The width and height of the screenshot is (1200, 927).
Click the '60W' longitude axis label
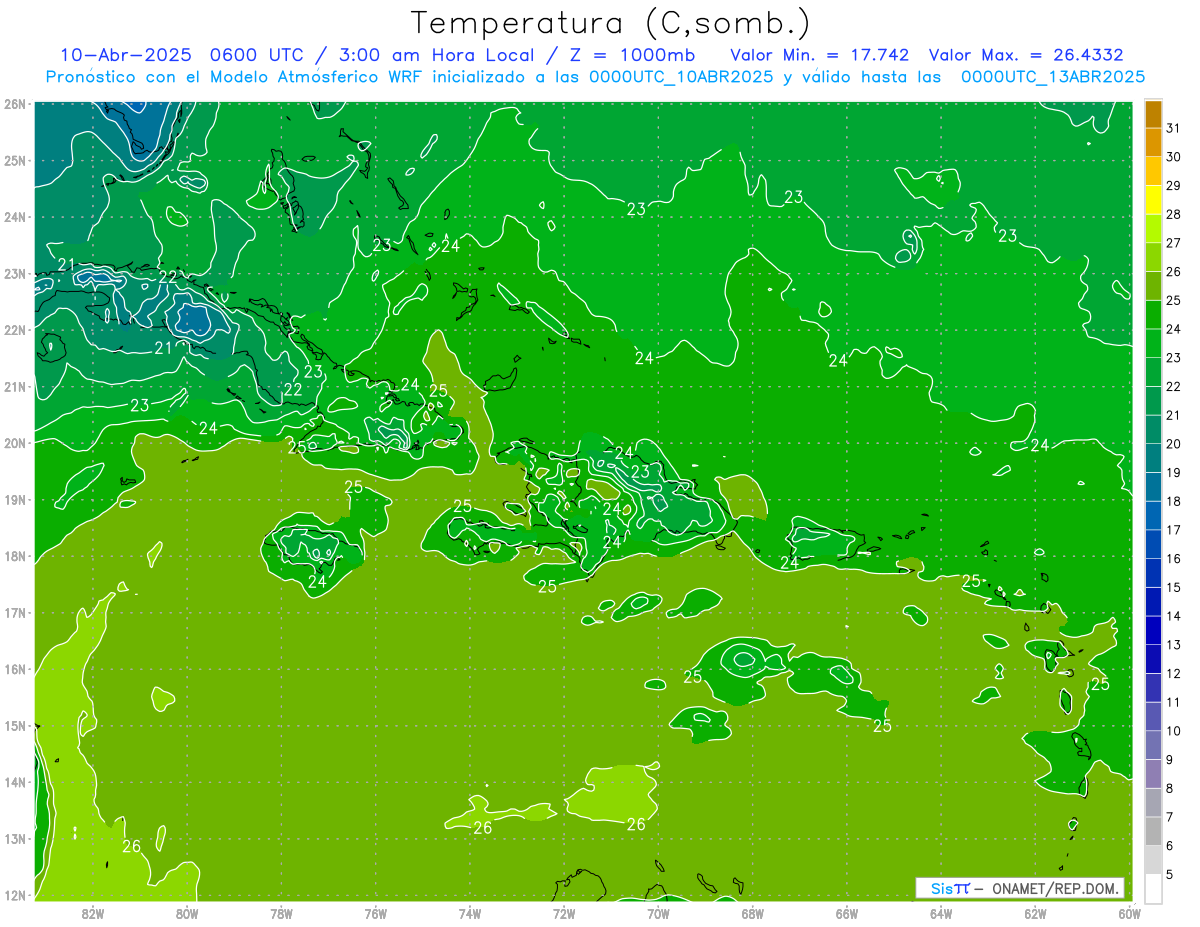(1130, 913)
